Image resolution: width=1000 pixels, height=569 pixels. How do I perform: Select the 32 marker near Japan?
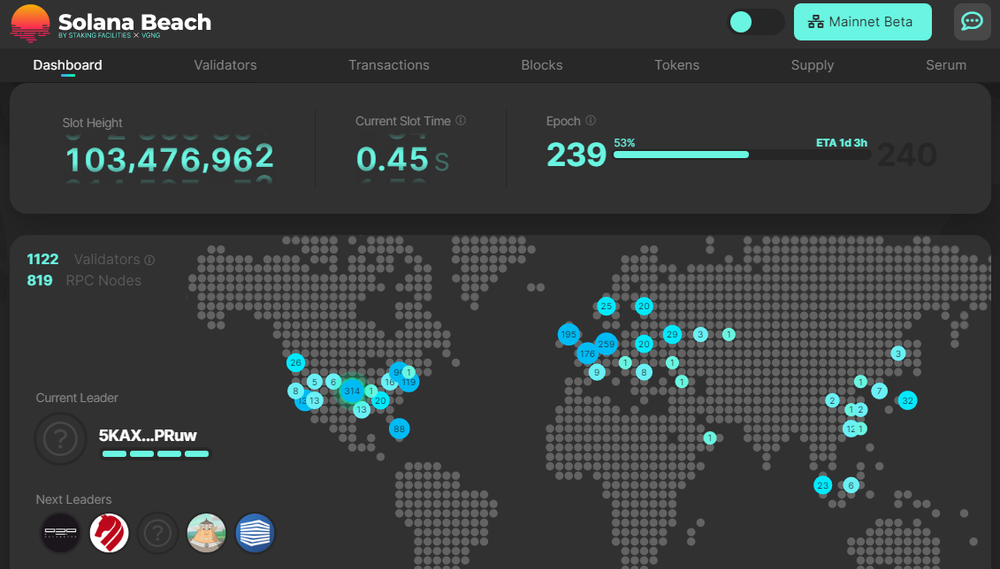[x=908, y=401]
